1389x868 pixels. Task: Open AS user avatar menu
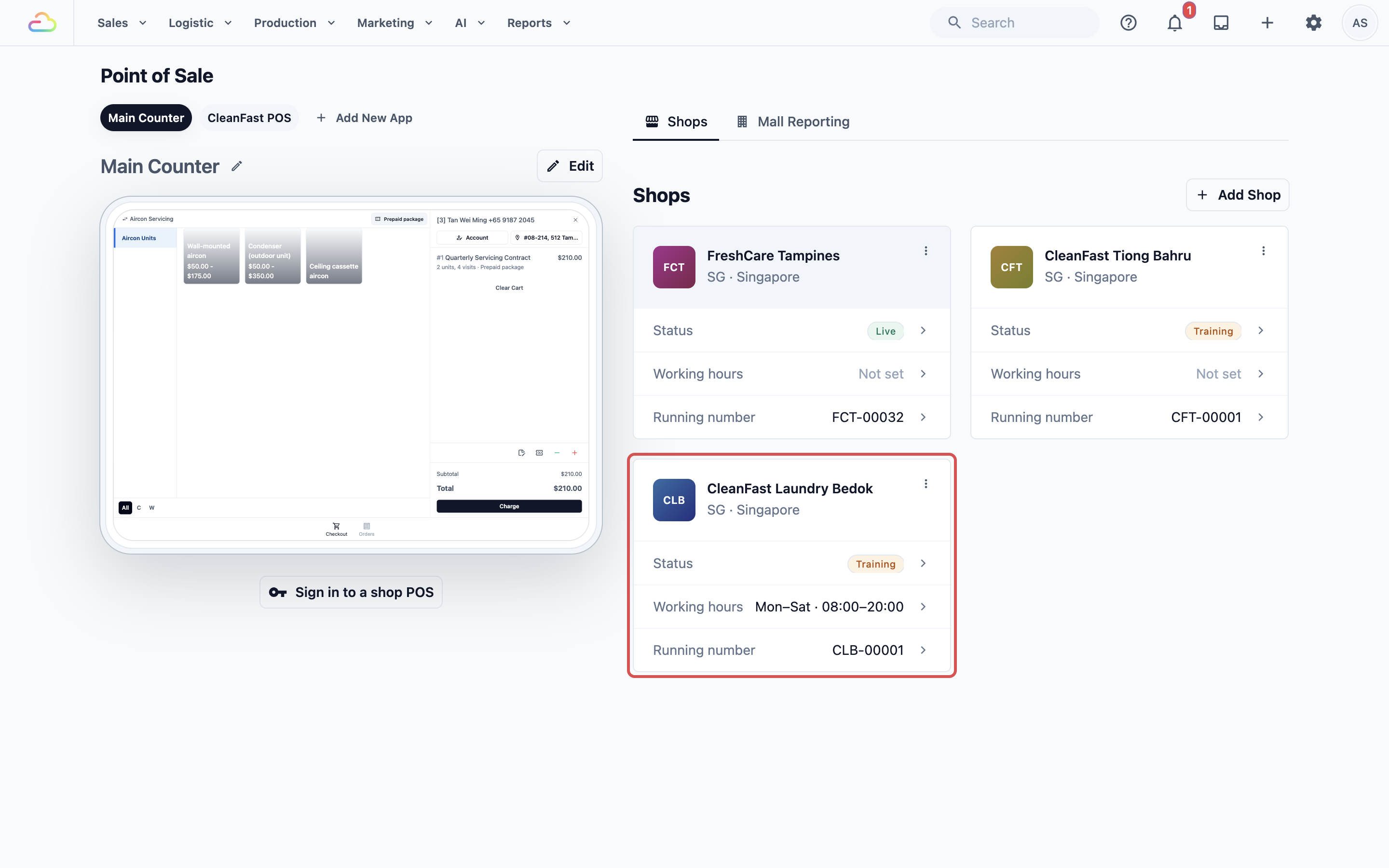pos(1360,23)
